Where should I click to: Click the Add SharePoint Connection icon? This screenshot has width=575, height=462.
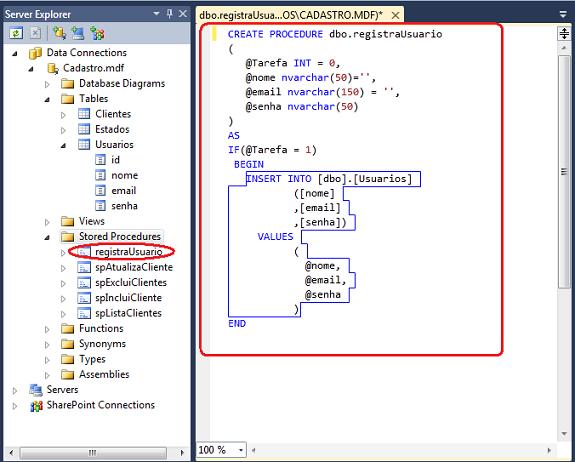(97, 33)
